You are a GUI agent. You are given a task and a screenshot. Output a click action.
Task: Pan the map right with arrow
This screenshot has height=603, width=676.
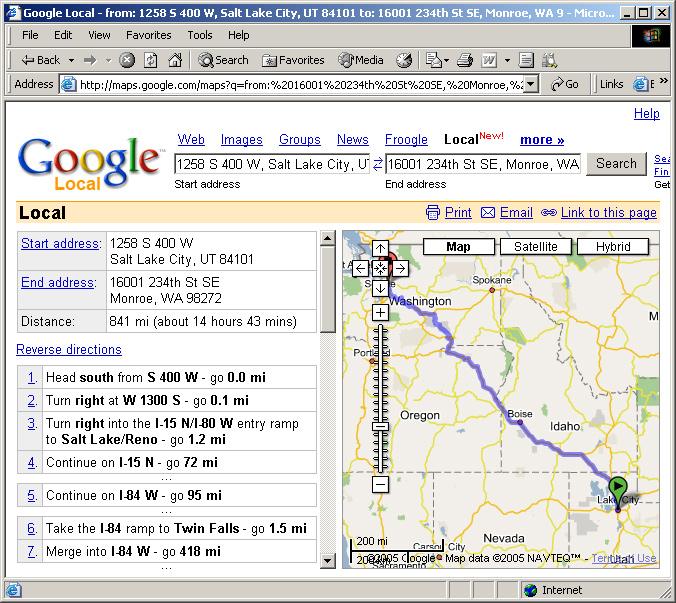399,268
